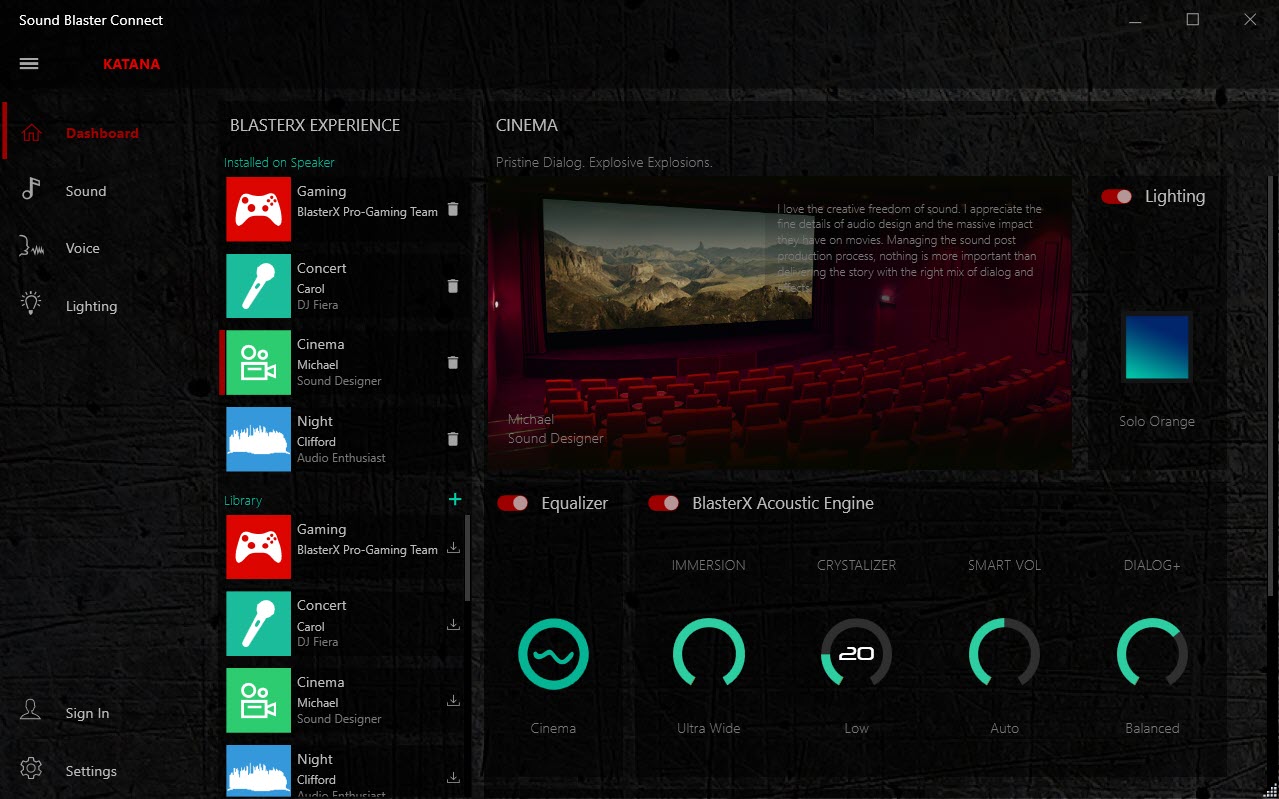The height and width of the screenshot is (799, 1279).
Task: Select installed Night skyline tile
Action: pyautogui.click(x=258, y=439)
